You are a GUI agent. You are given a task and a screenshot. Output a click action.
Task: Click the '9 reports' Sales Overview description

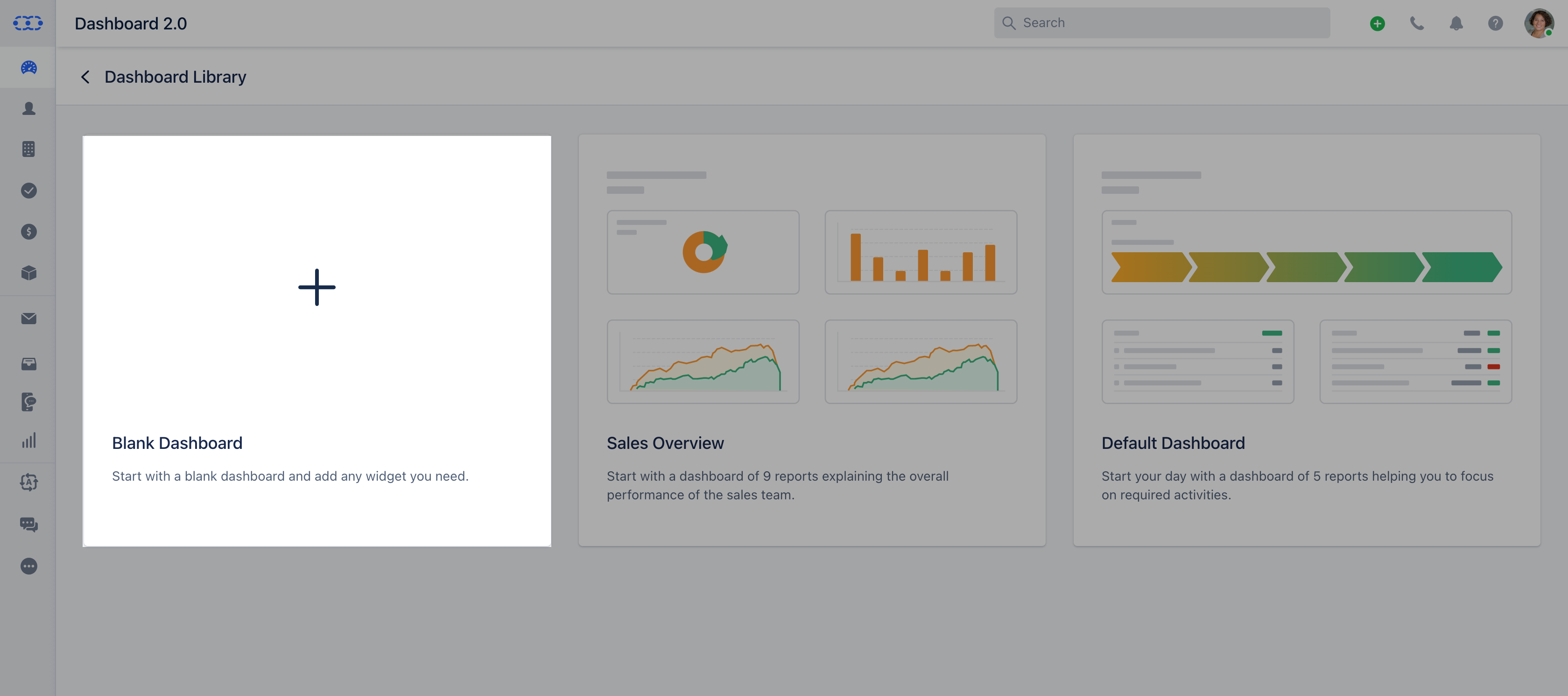tap(778, 485)
